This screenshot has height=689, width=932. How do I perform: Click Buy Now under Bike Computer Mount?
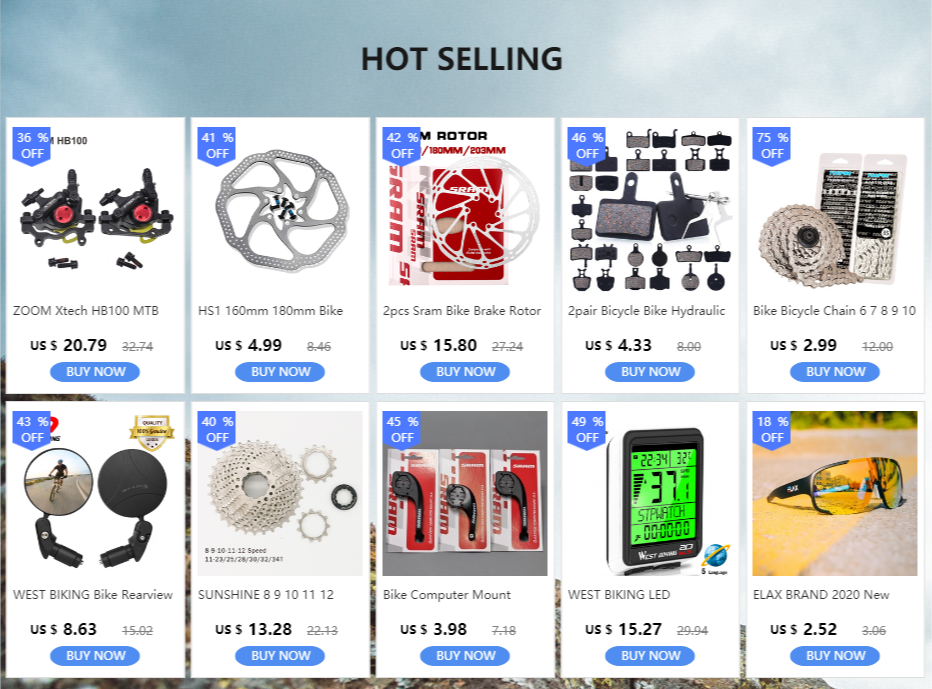tap(465, 656)
